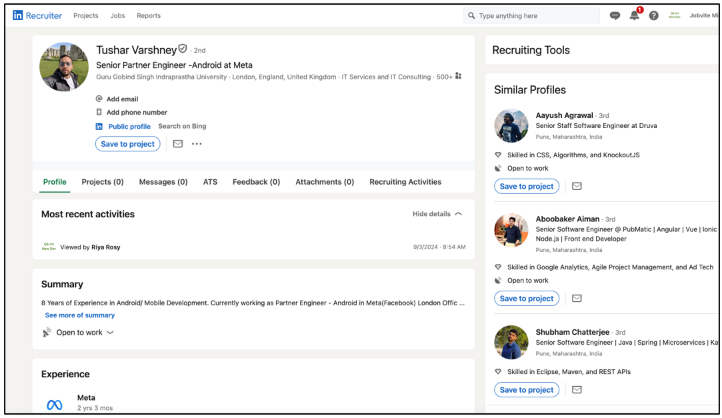Save Shubham Chatterjee to project
722x418 pixels.
point(527,390)
